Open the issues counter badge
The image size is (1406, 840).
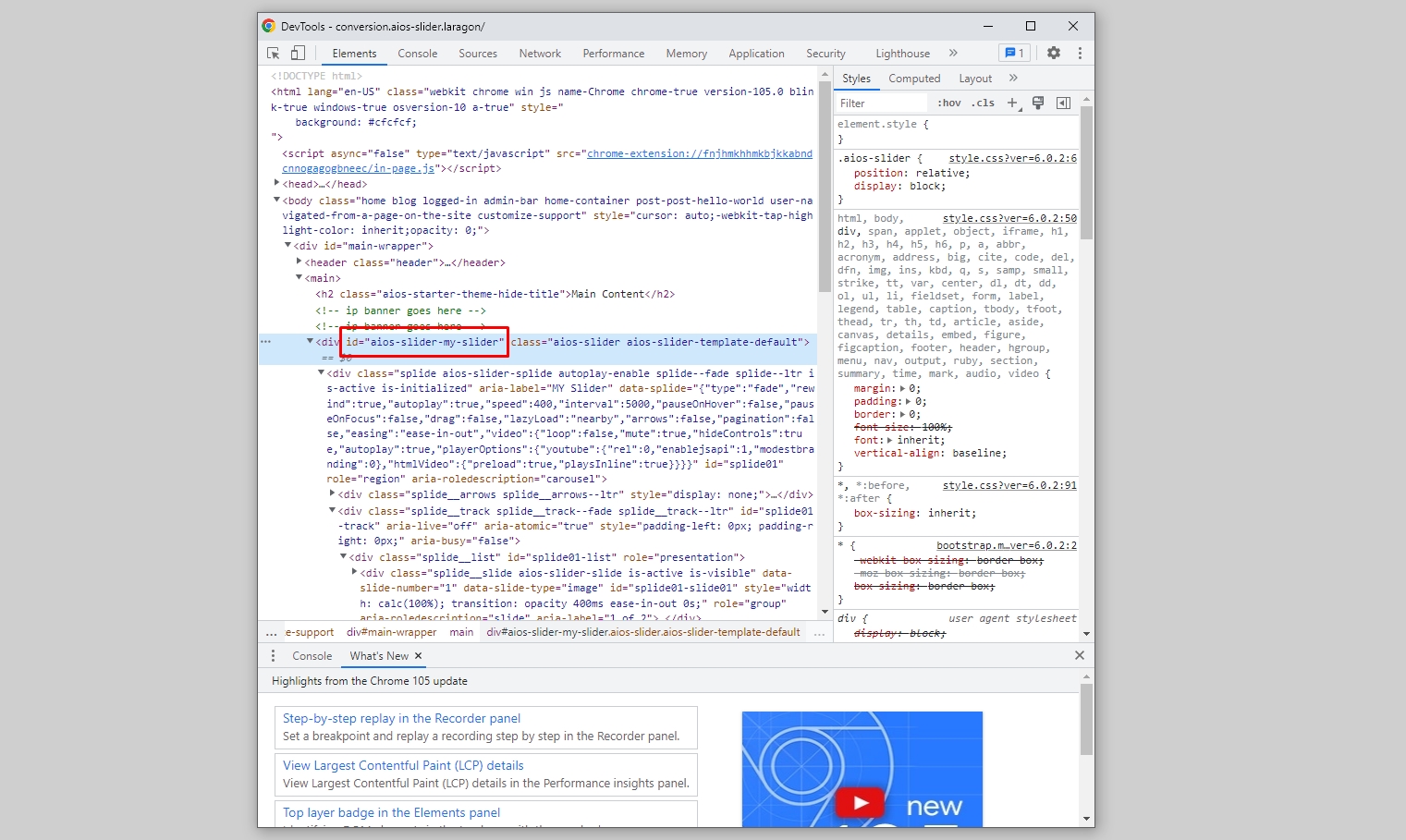(x=1013, y=54)
